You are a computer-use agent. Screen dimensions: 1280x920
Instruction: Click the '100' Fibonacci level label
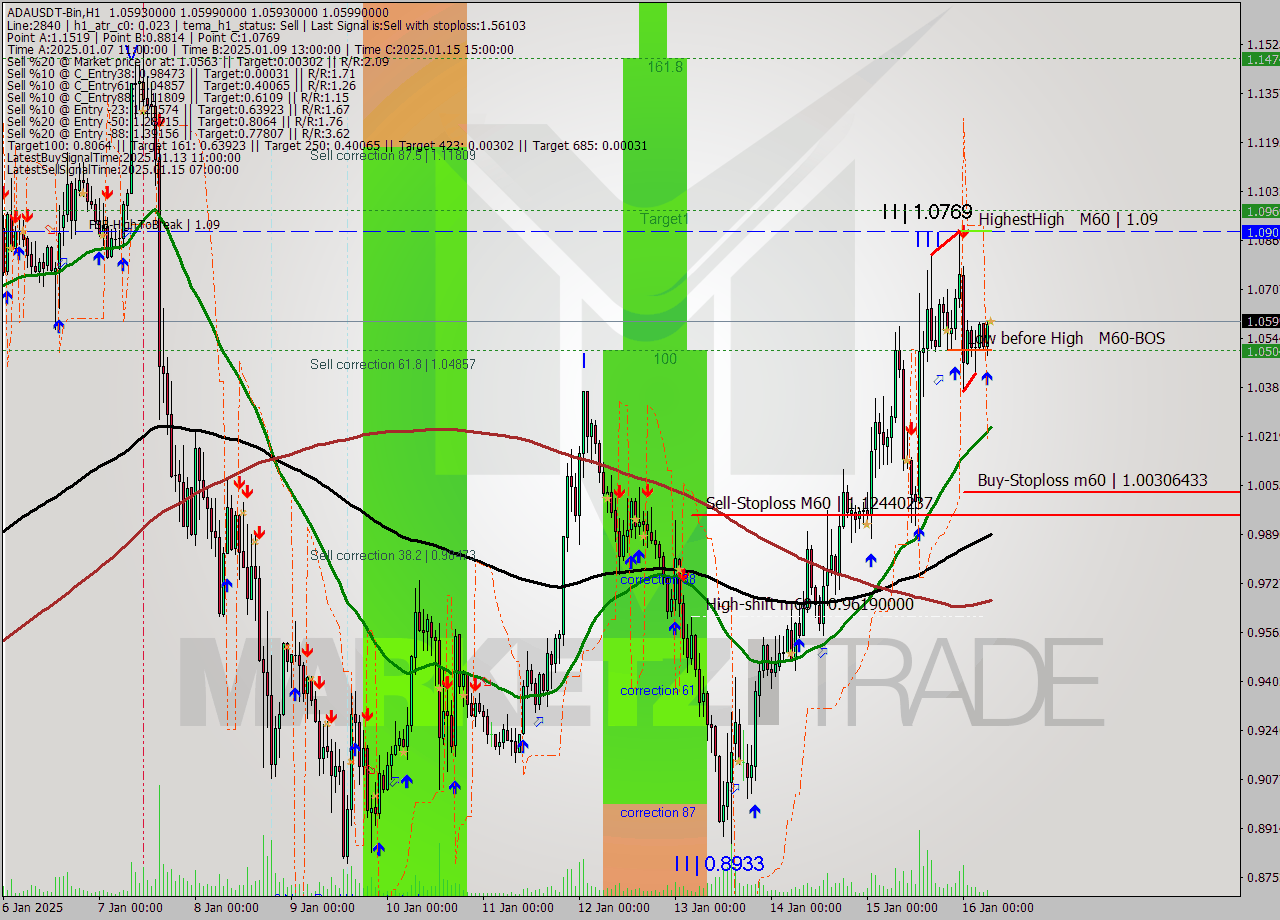(665, 358)
